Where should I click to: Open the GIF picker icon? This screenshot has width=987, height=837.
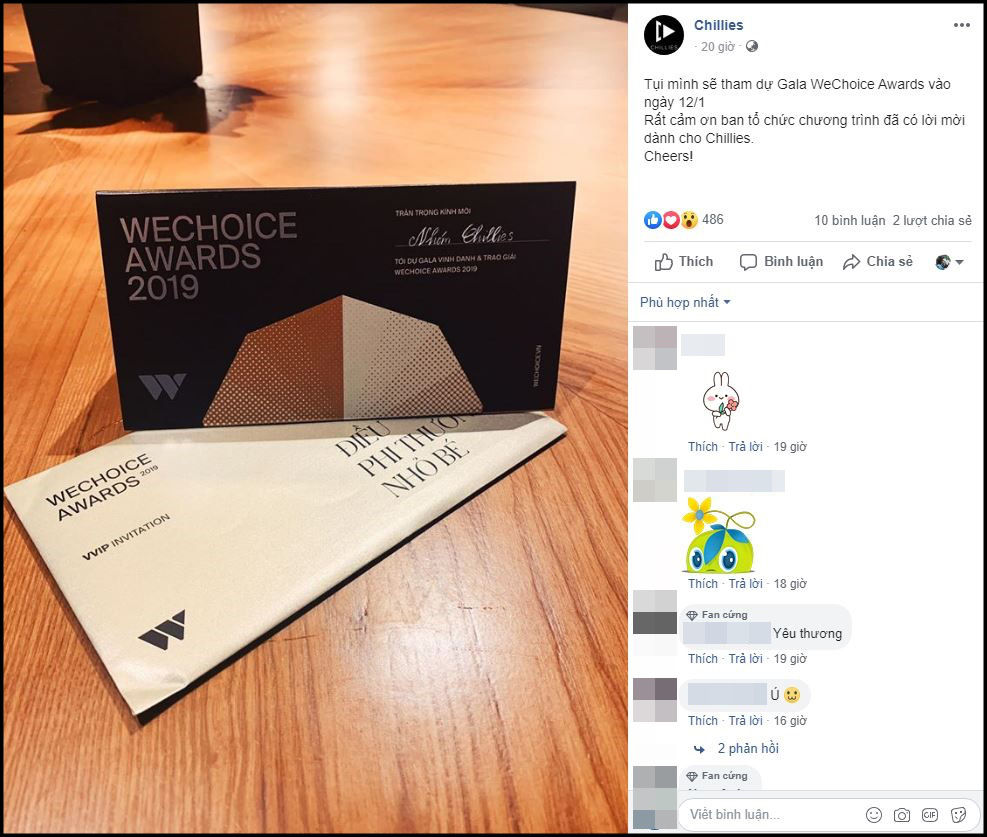(x=930, y=815)
